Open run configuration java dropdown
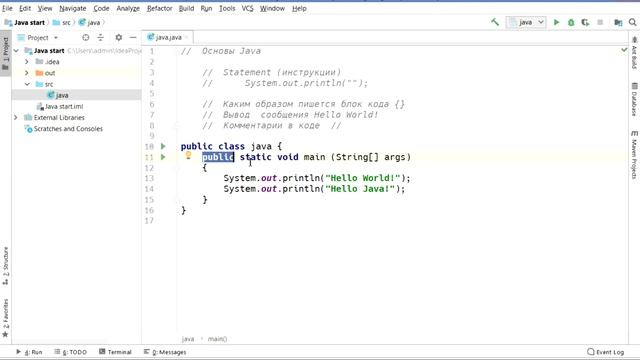The width and height of the screenshot is (640, 360). [526, 22]
